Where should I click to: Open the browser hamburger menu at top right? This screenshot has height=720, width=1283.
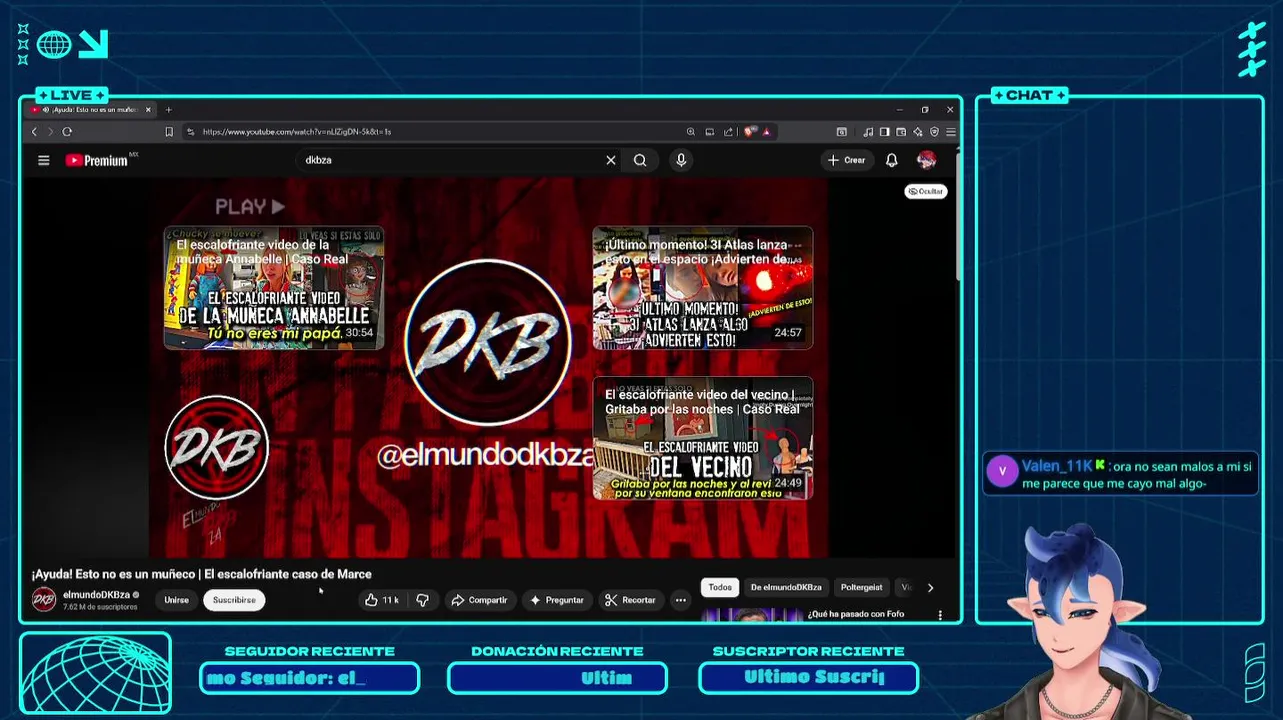click(951, 132)
